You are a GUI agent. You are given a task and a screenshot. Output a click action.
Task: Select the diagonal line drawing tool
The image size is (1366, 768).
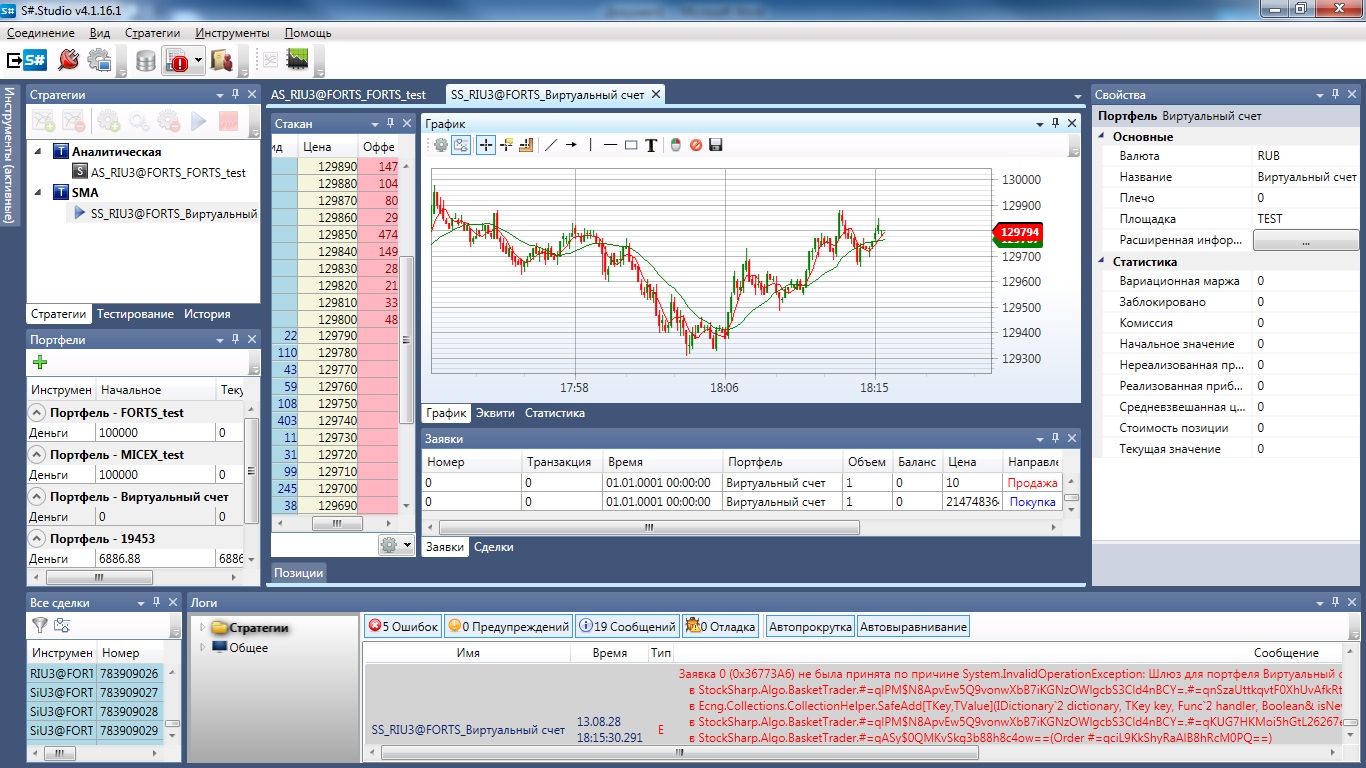pyautogui.click(x=551, y=145)
